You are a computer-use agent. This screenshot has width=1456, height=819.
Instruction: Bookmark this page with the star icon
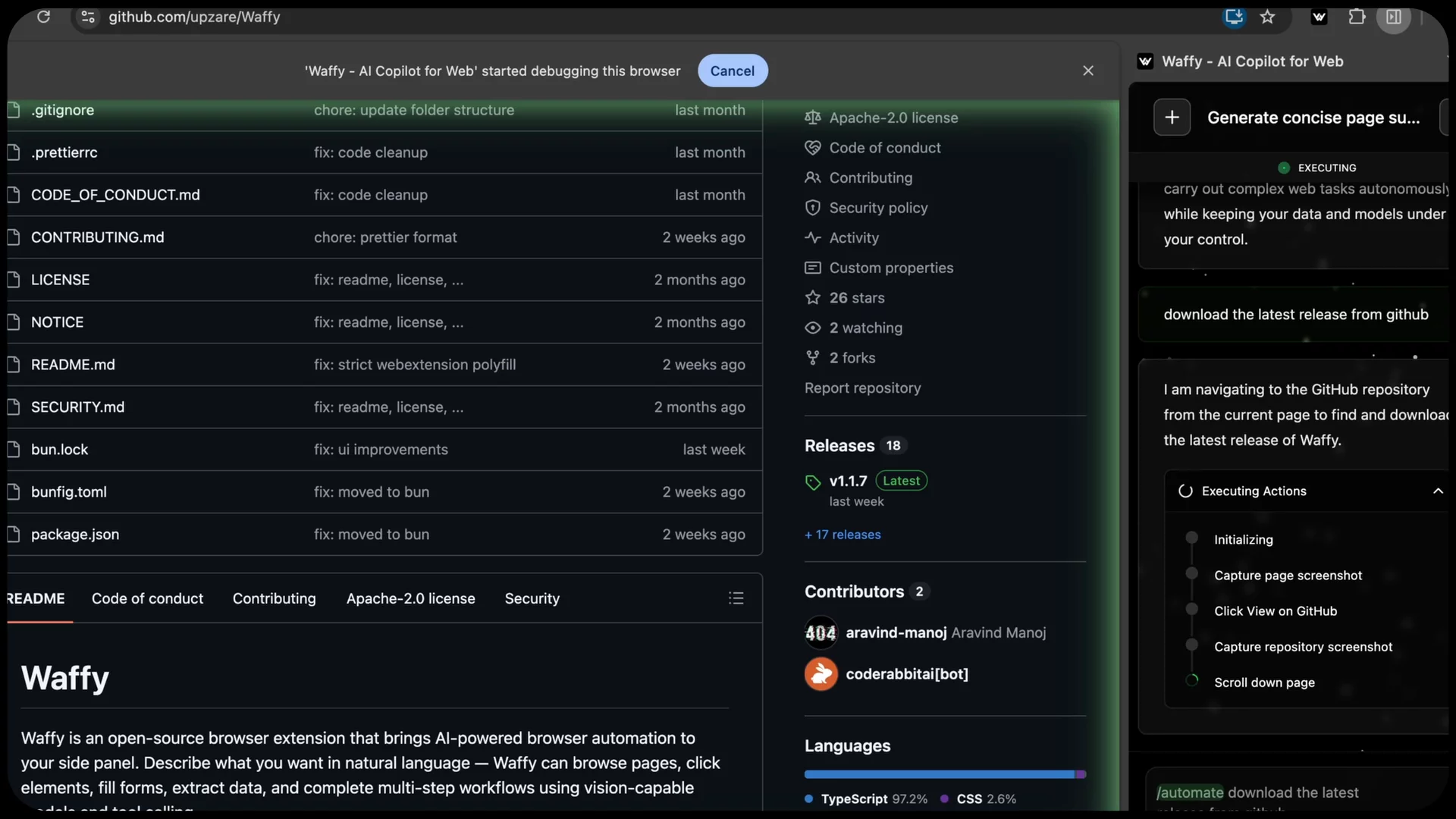tap(1267, 17)
